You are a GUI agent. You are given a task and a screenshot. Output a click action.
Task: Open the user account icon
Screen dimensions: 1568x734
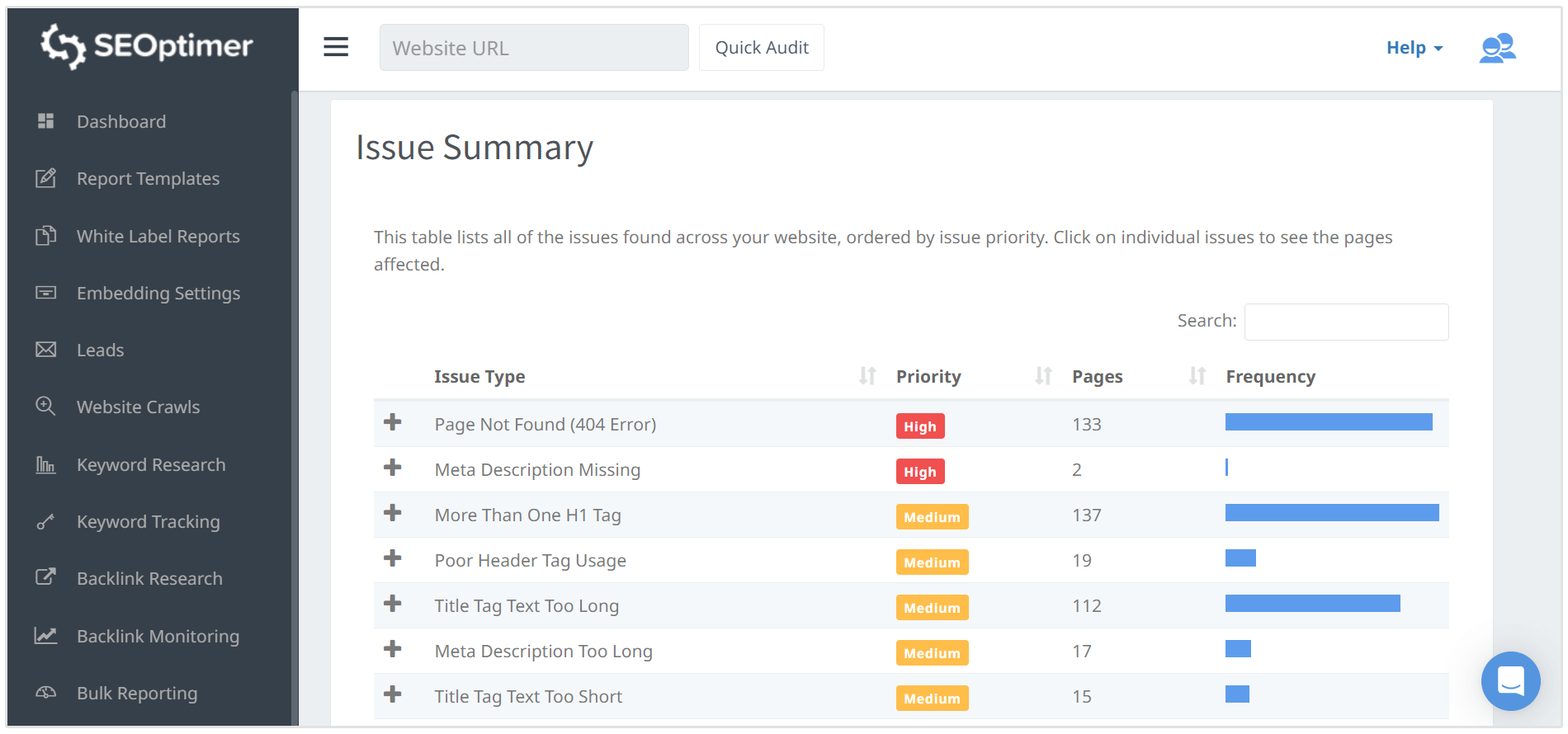[x=1497, y=48]
